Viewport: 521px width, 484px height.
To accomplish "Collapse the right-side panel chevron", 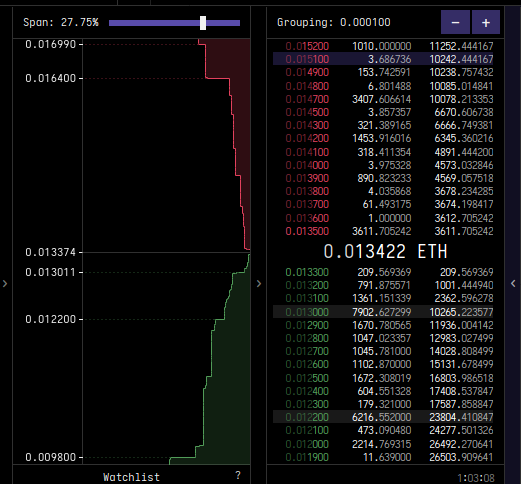I will tap(513, 283).
